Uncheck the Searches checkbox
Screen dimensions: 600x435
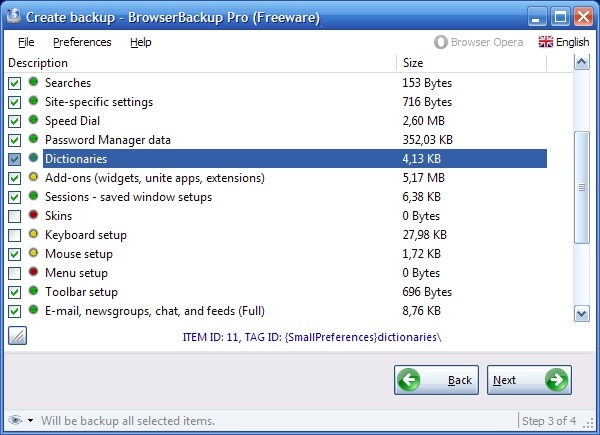pyautogui.click(x=15, y=83)
